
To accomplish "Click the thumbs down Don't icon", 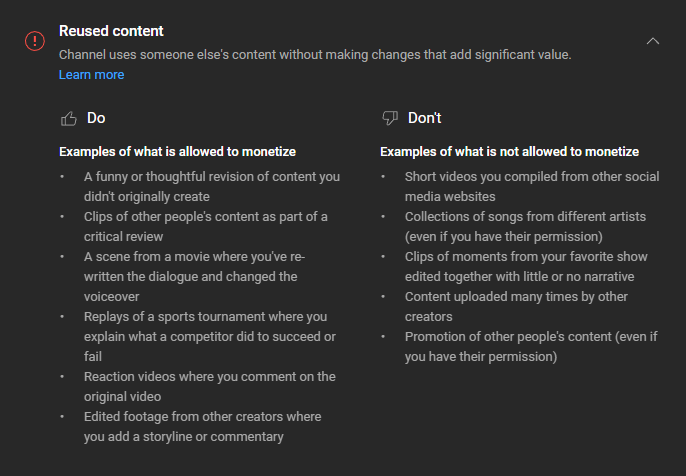I will point(390,118).
